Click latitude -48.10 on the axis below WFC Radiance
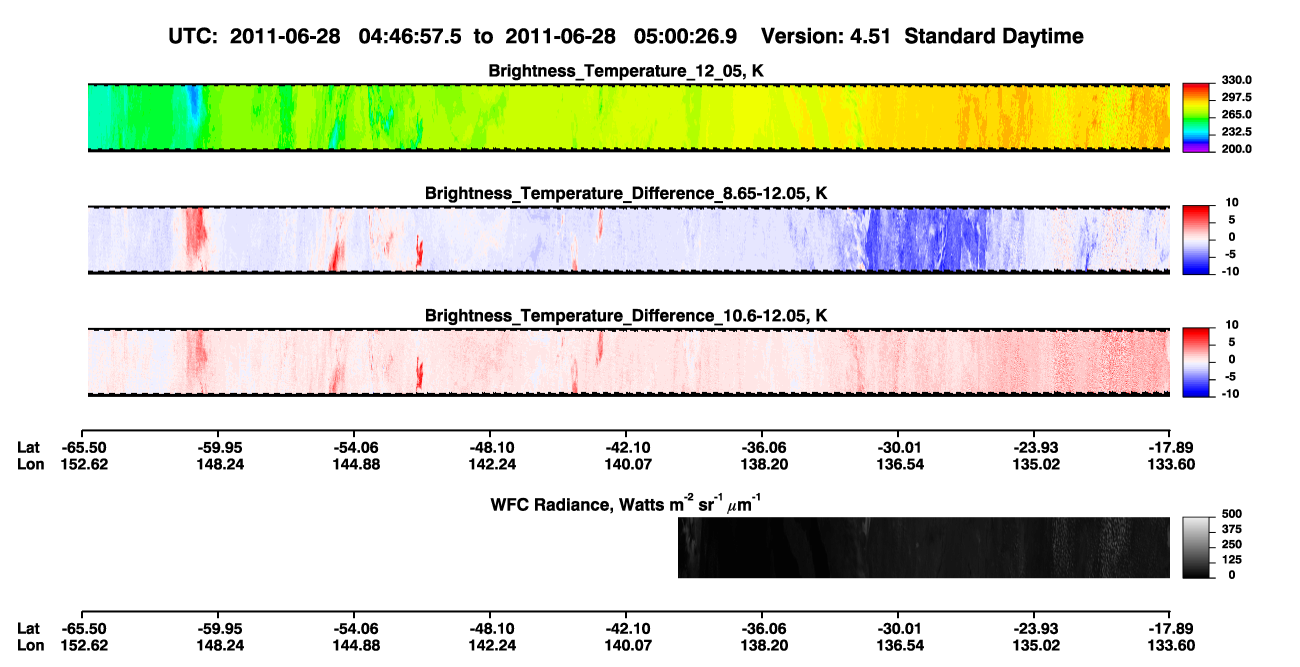Viewport: 1300px width, 667px height. coord(490,628)
